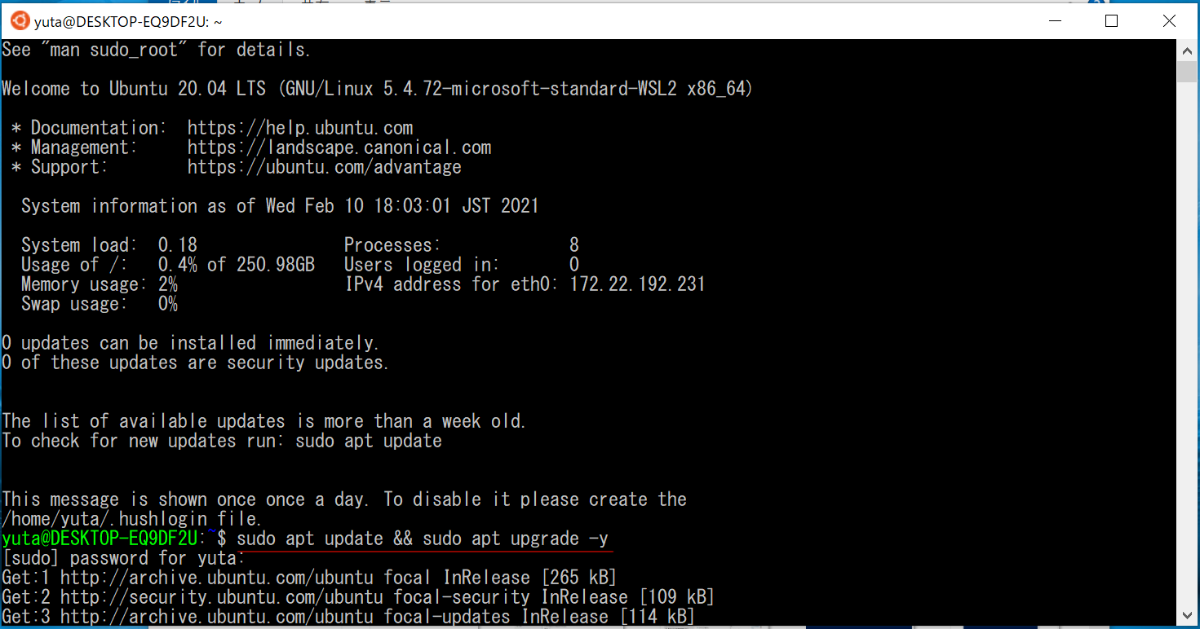The width and height of the screenshot is (1200, 629).
Task: Click '0 updates can be installed immediately' line
Action: [x=190, y=343]
